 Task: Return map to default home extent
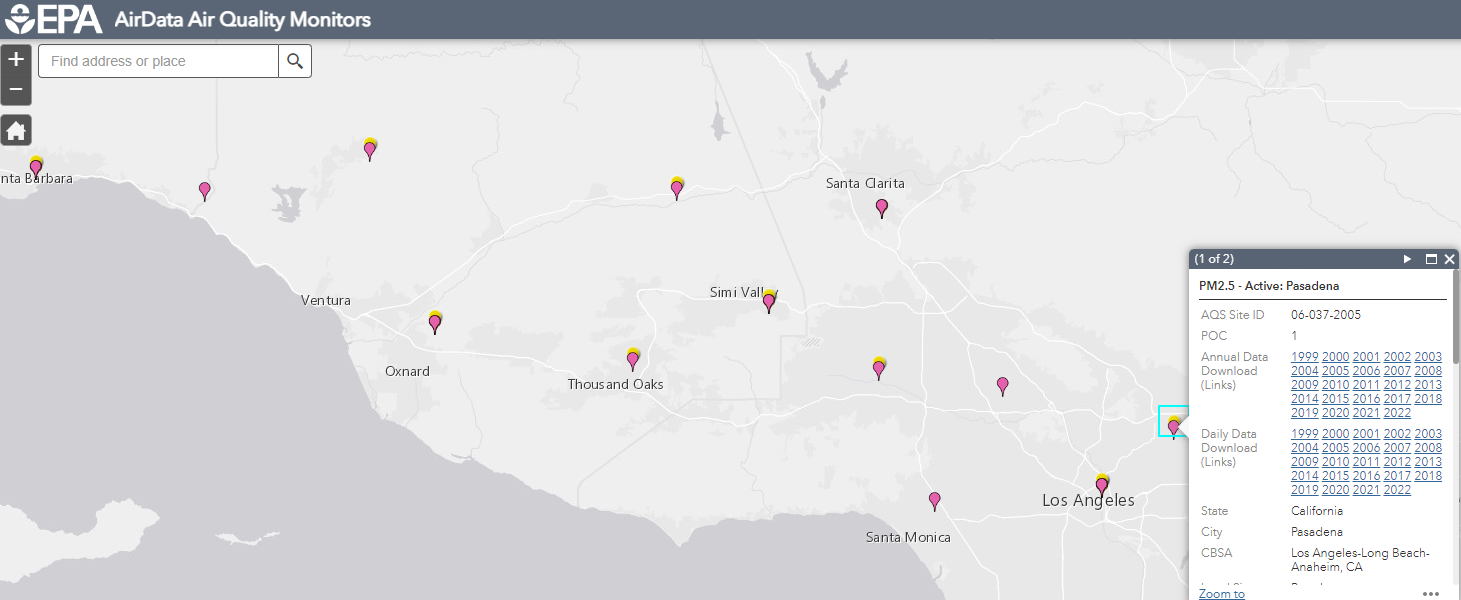coord(16,130)
